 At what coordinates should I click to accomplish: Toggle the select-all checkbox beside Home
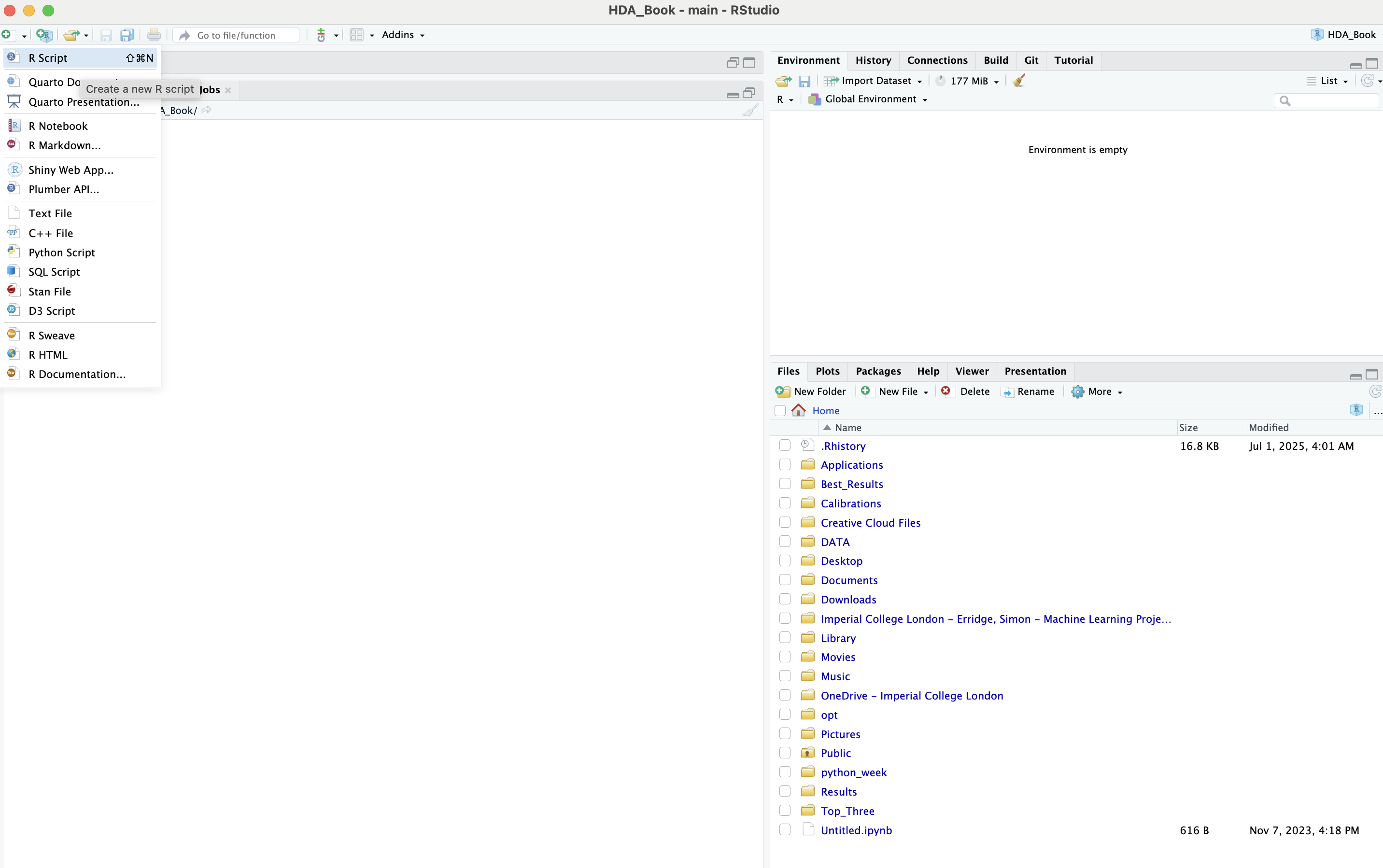coord(779,410)
